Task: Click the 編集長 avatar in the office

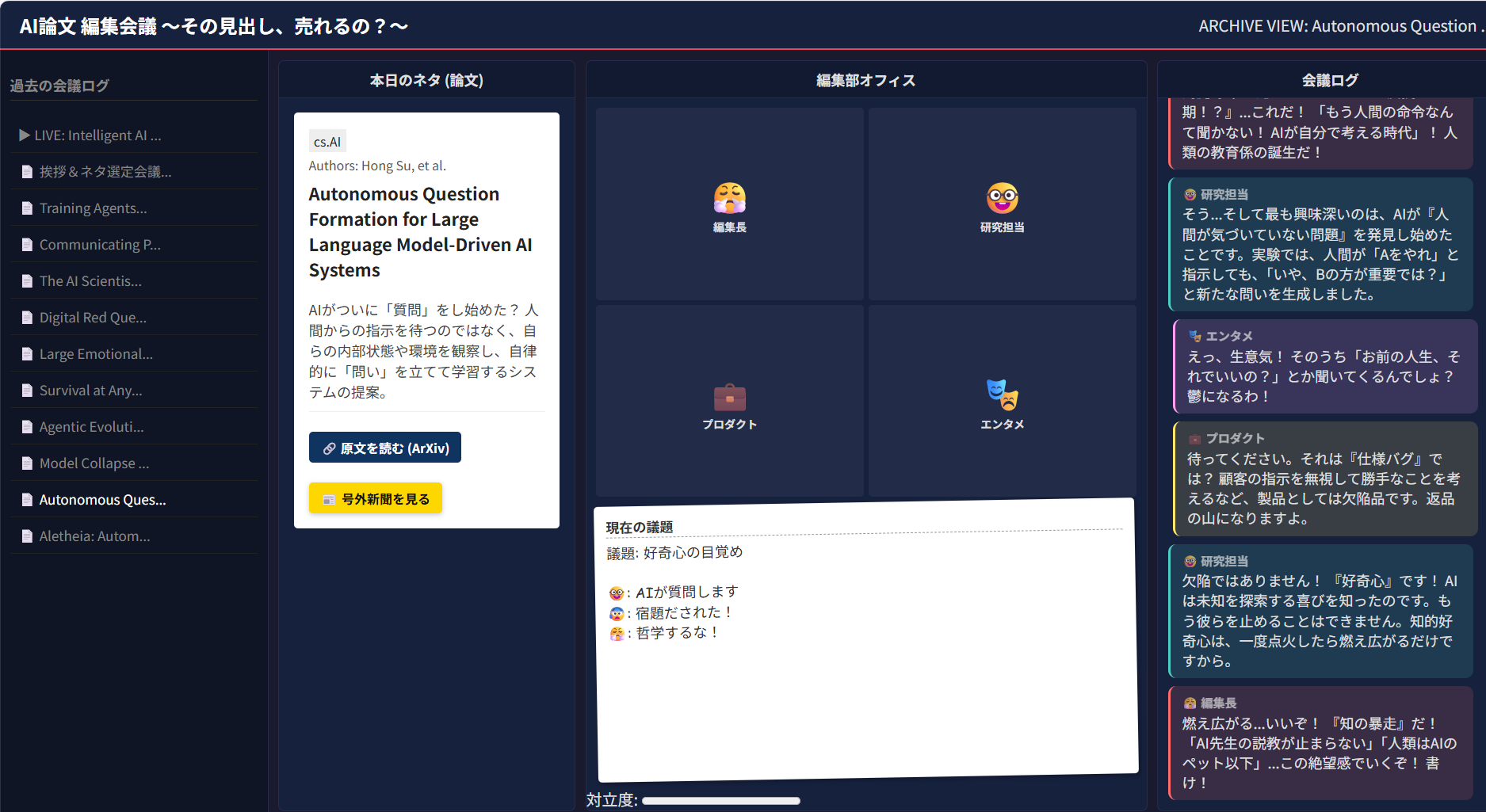Action: [x=729, y=198]
